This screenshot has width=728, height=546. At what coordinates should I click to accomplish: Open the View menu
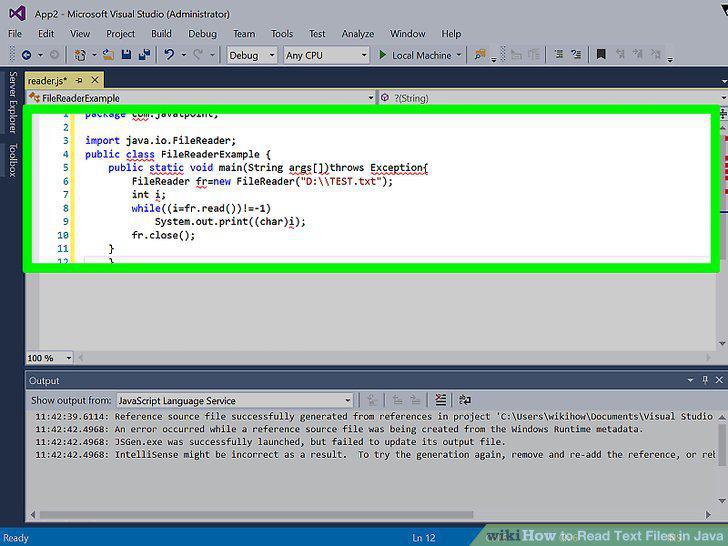[x=80, y=34]
